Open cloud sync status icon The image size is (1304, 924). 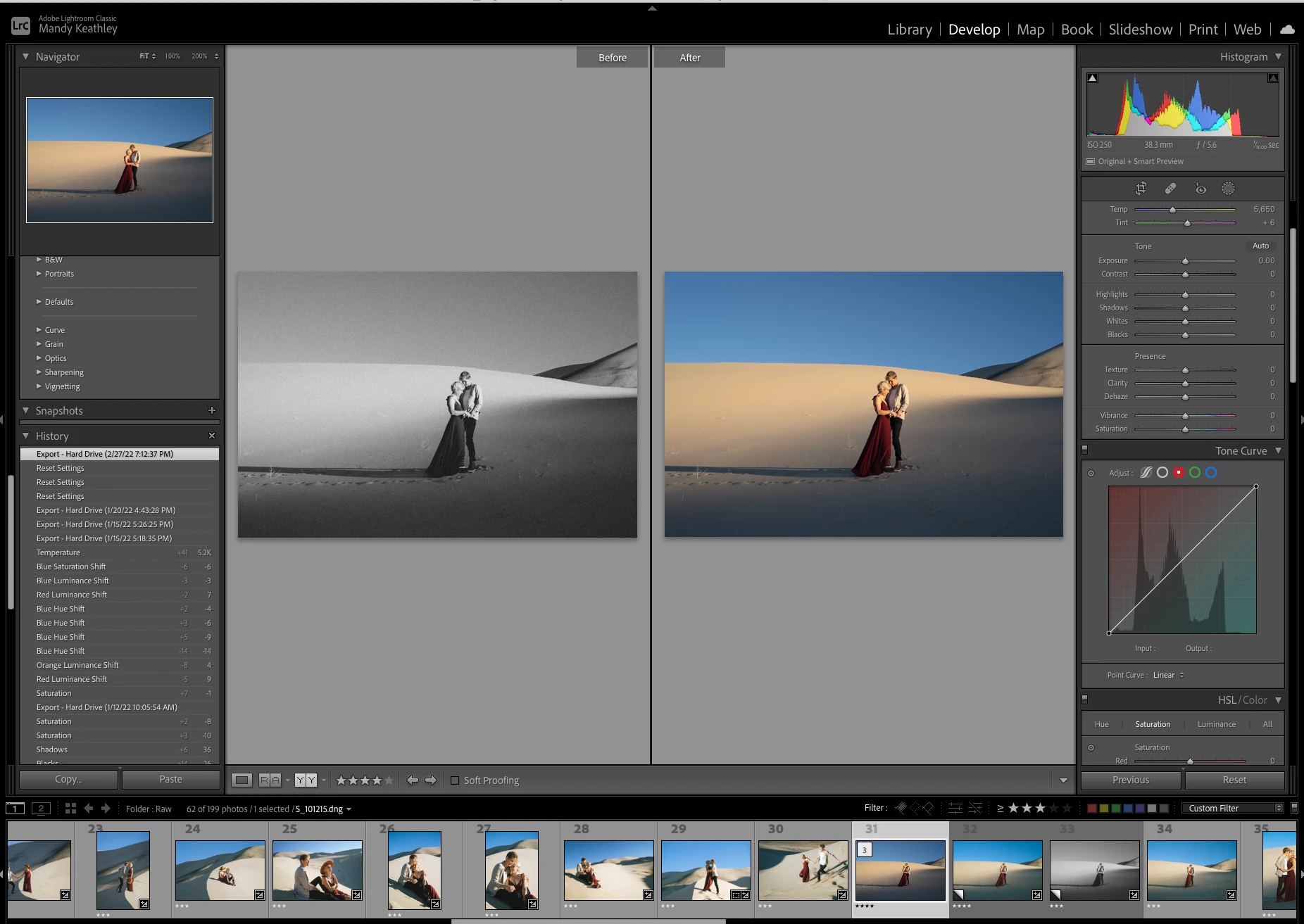pos(1287,30)
